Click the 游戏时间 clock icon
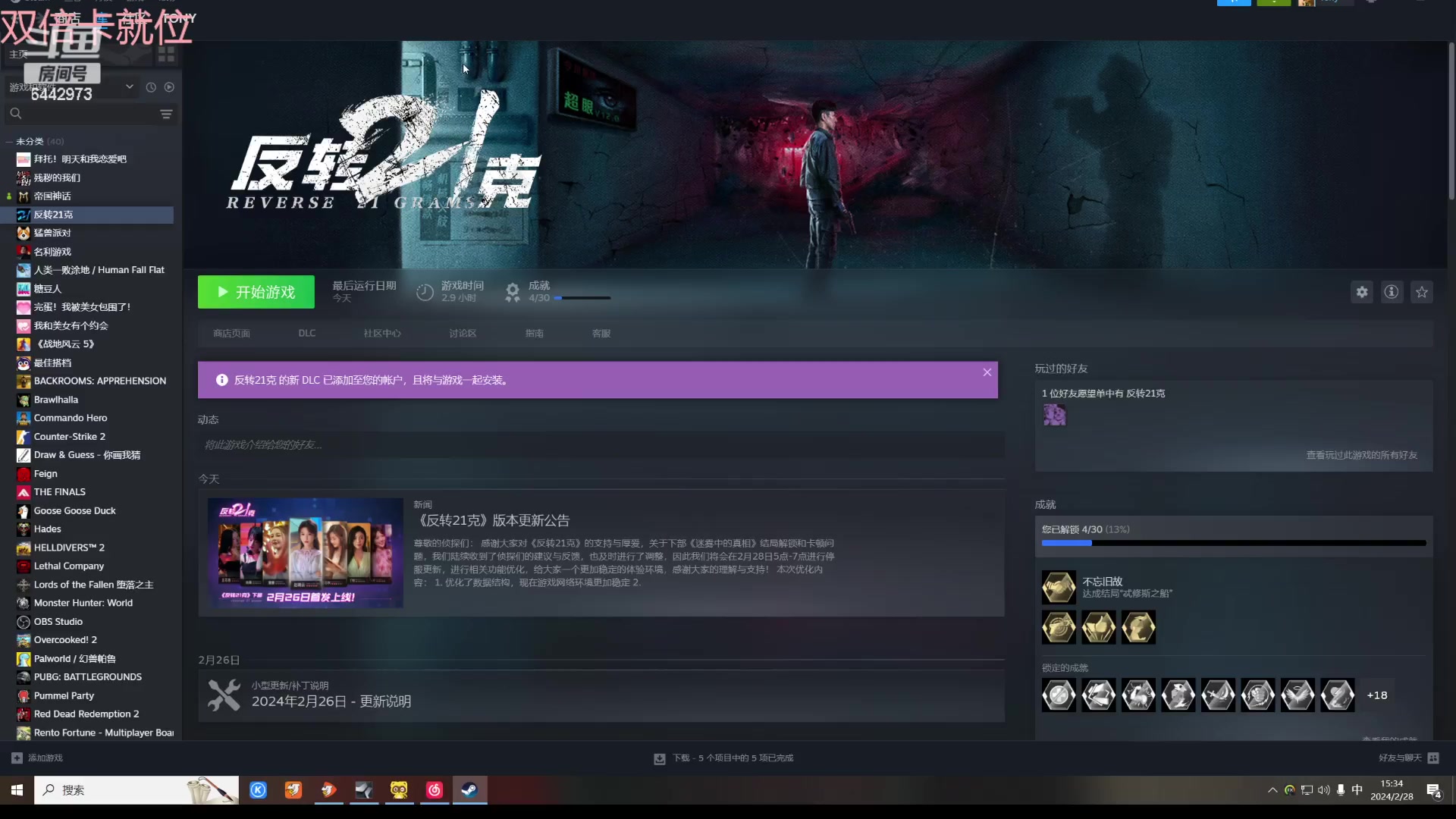 (425, 292)
